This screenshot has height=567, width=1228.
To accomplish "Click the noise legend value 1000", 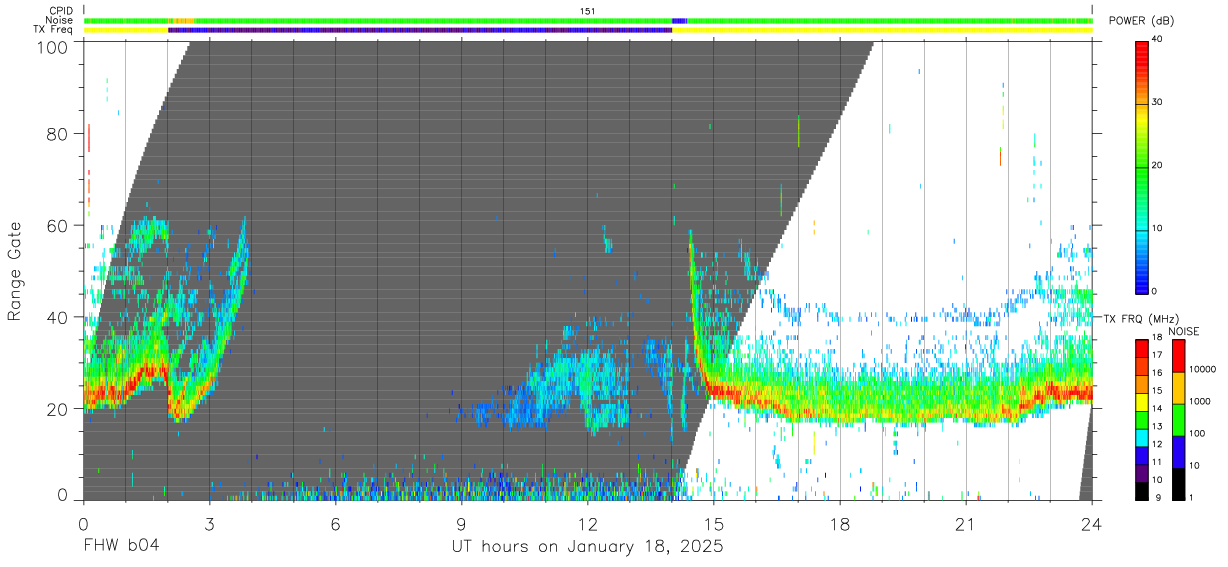I will click(1199, 402).
